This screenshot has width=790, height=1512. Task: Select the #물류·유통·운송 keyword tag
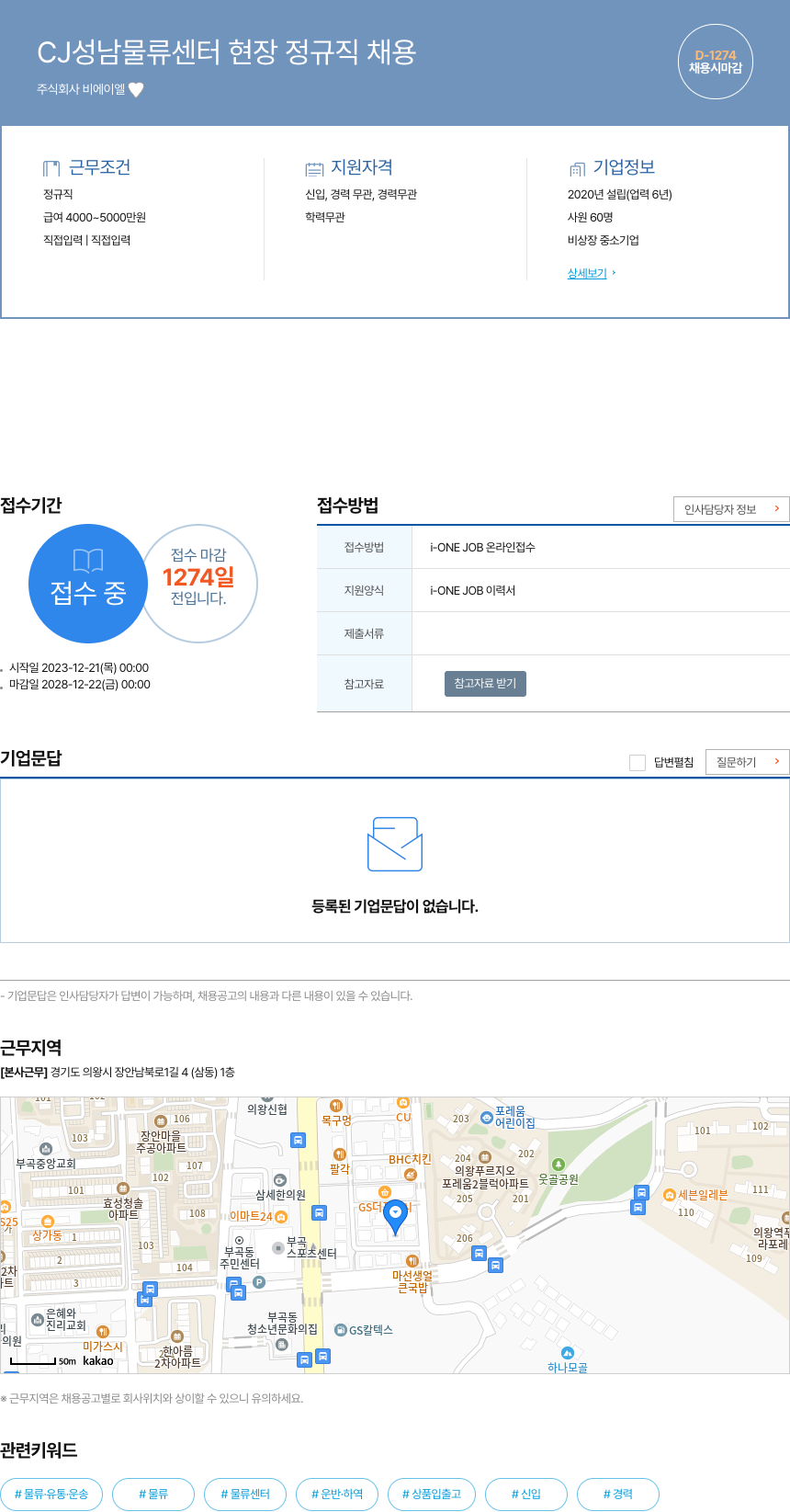pyautogui.click(x=51, y=1494)
